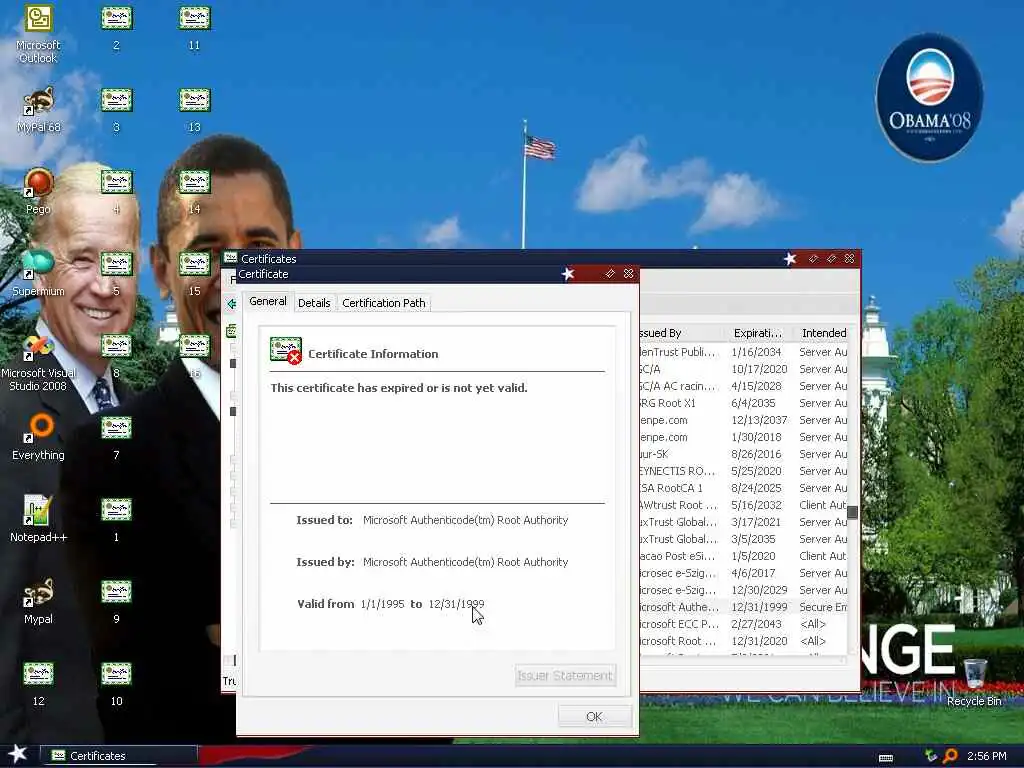1024x768 pixels.
Task: Select row expiring 1/30/2018
Action: (x=743, y=437)
